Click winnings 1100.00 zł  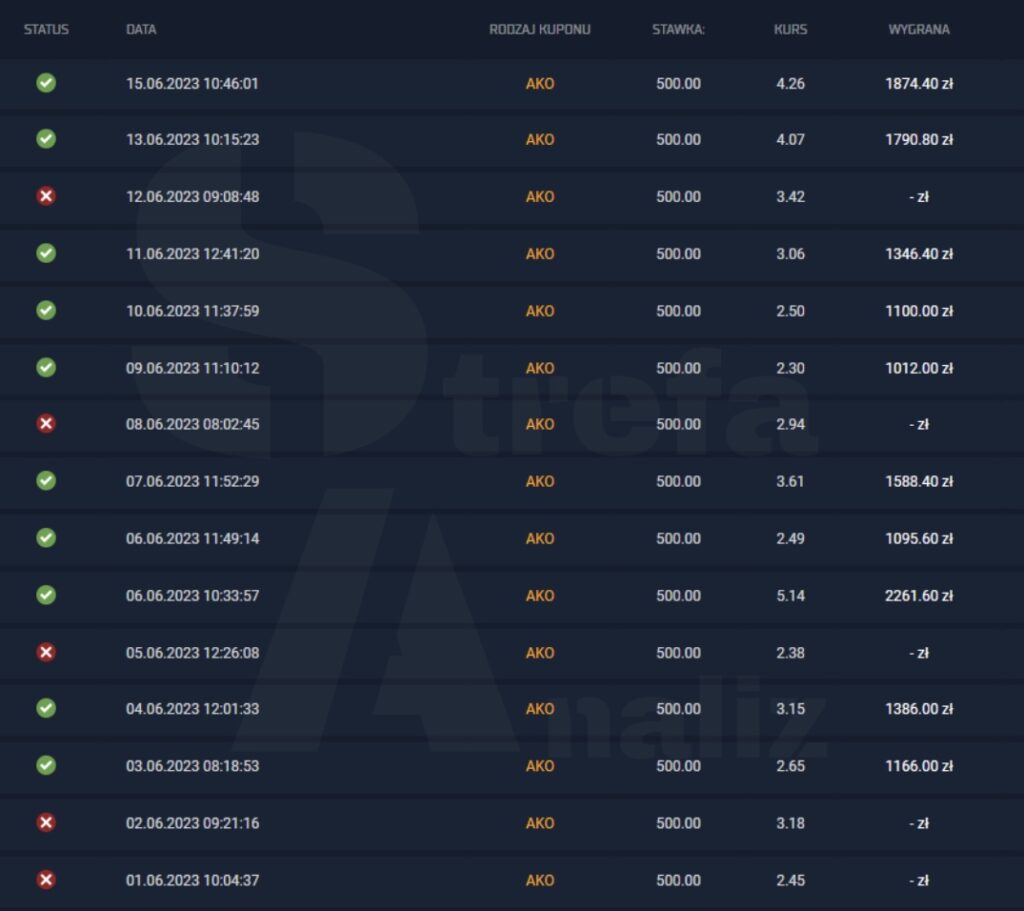point(919,311)
